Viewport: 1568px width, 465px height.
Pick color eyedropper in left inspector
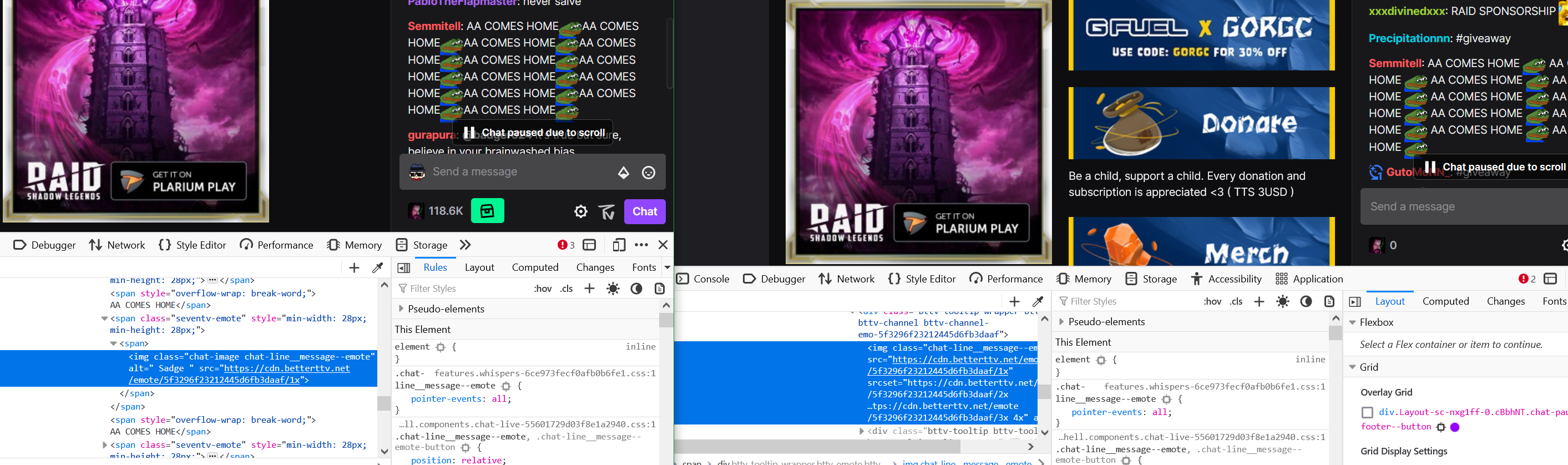pyautogui.click(x=377, y=268)
